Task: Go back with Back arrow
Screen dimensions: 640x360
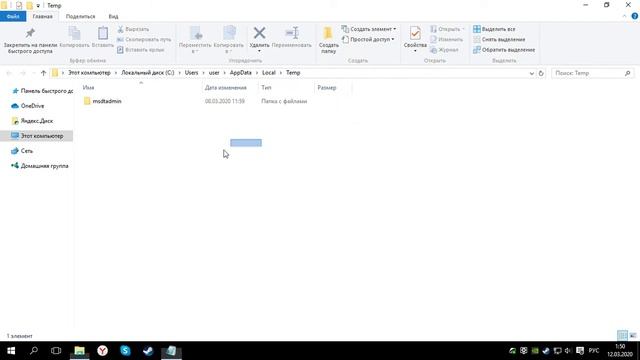Action: coord(9,73)
